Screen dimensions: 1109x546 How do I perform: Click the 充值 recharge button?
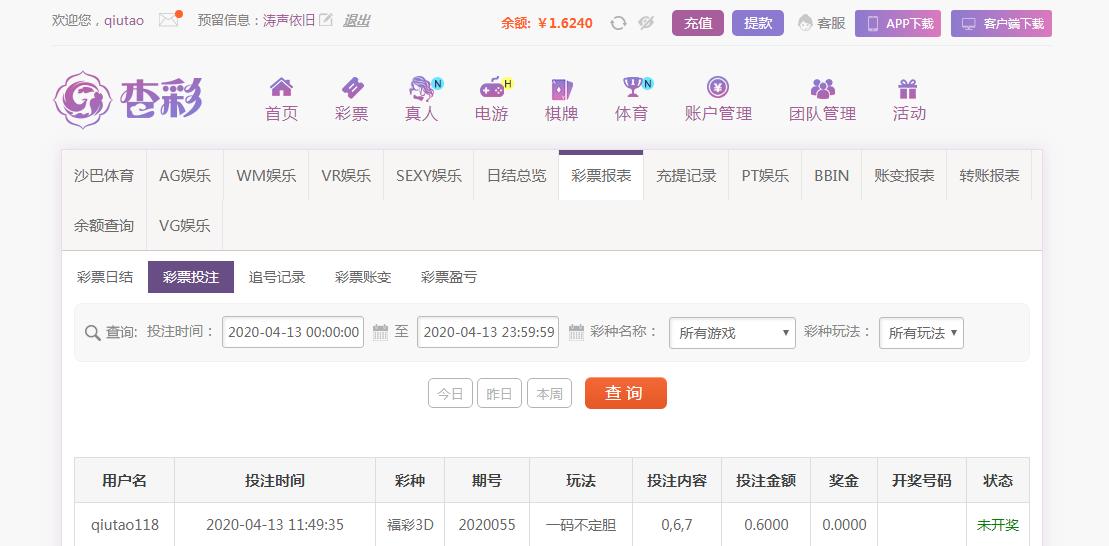tap(698, 23)
